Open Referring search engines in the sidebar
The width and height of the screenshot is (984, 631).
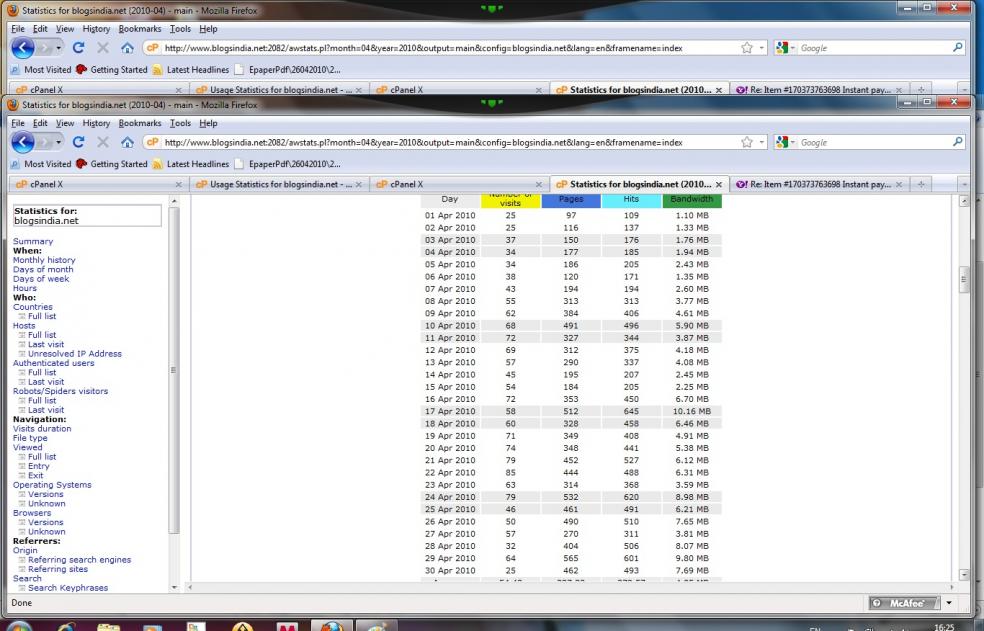79,560
